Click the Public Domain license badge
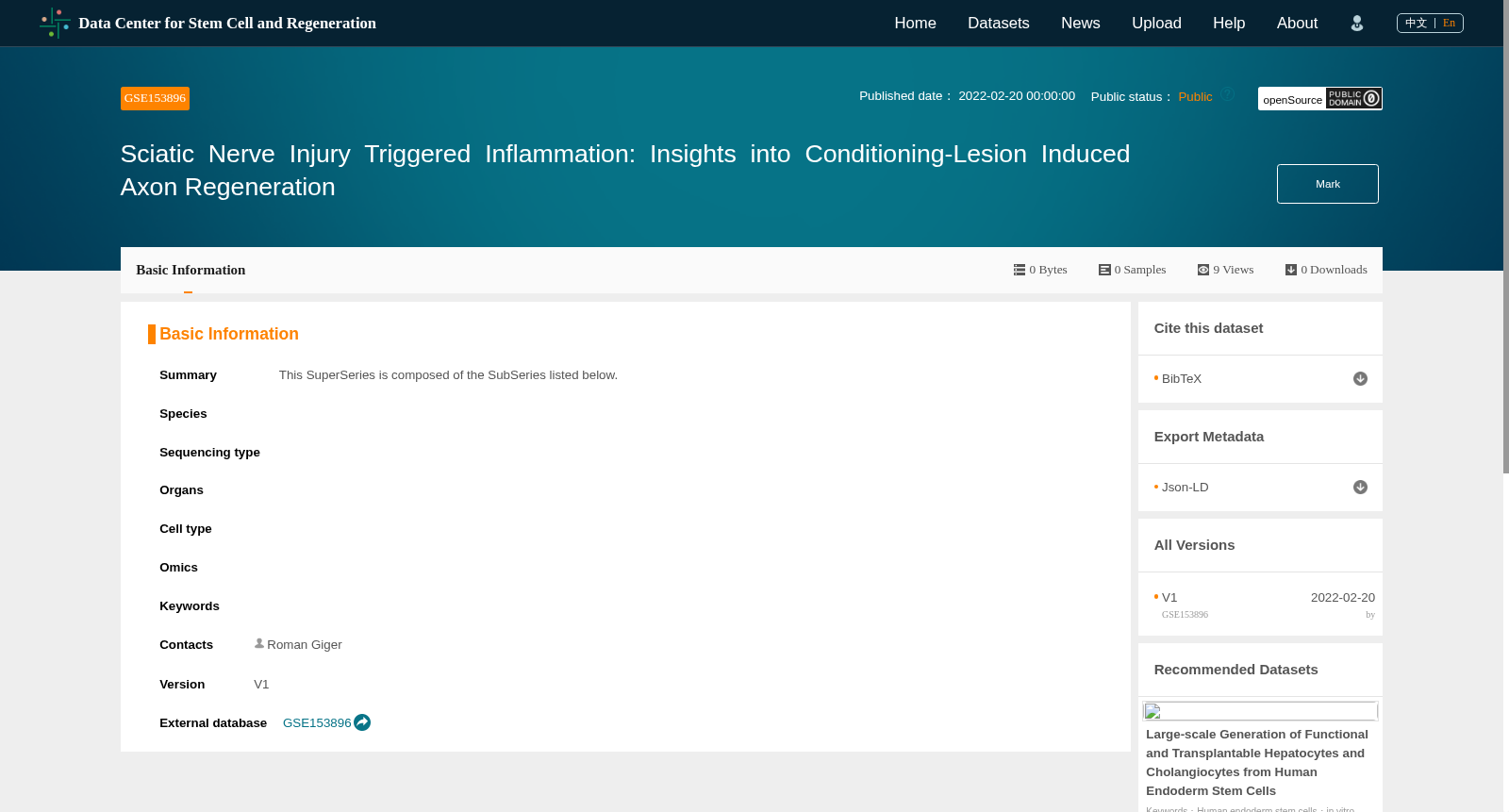 (1354, 98)
